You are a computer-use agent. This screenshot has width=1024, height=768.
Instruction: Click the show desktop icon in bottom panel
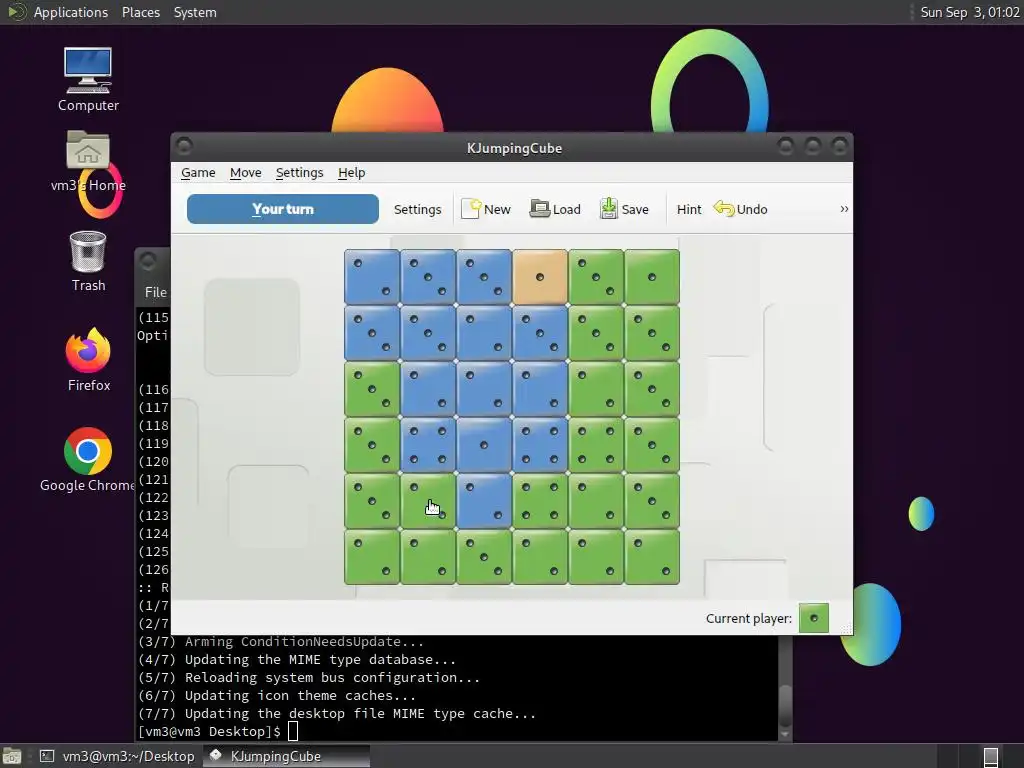[12, 756]
